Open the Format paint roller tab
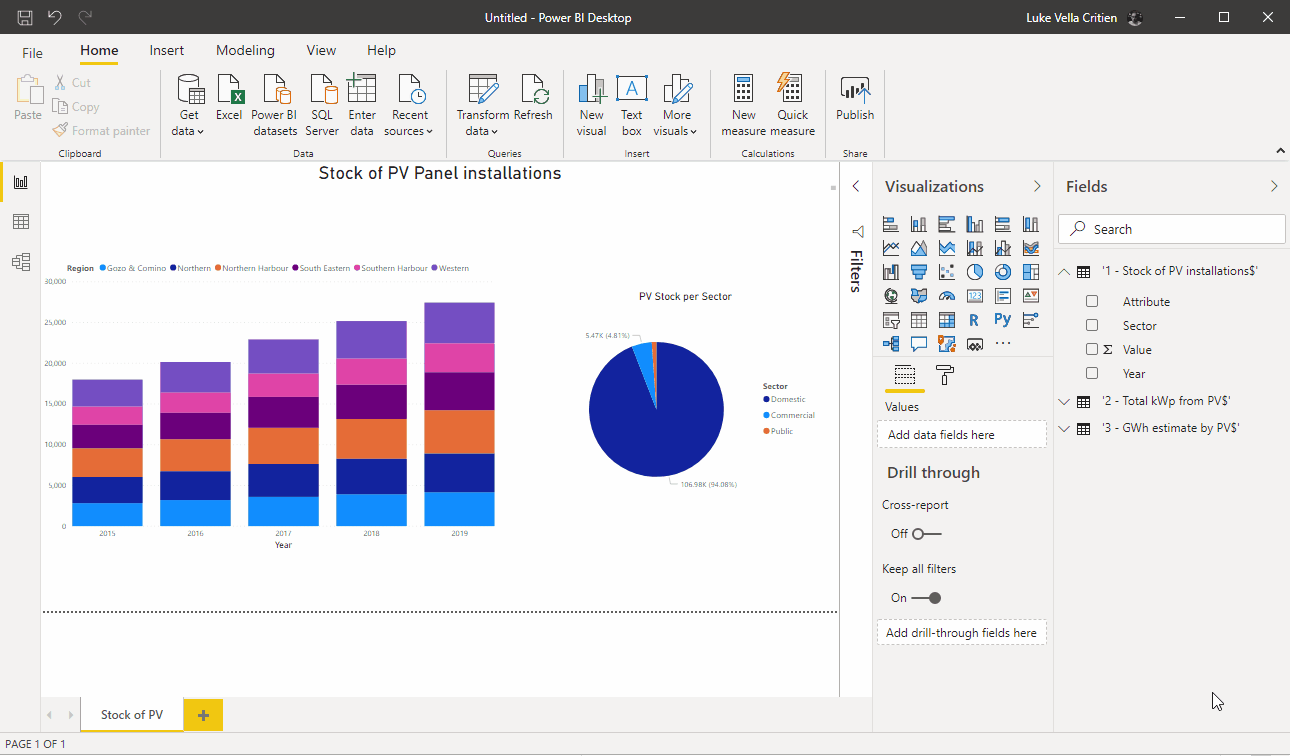The height and width of the screenshot is (756, 1290). point(944,375)
